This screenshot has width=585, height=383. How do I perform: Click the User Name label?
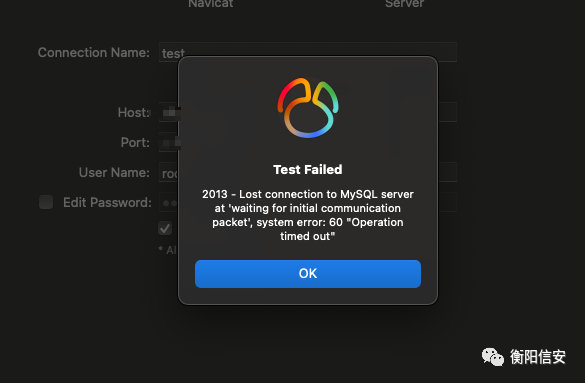114,173
